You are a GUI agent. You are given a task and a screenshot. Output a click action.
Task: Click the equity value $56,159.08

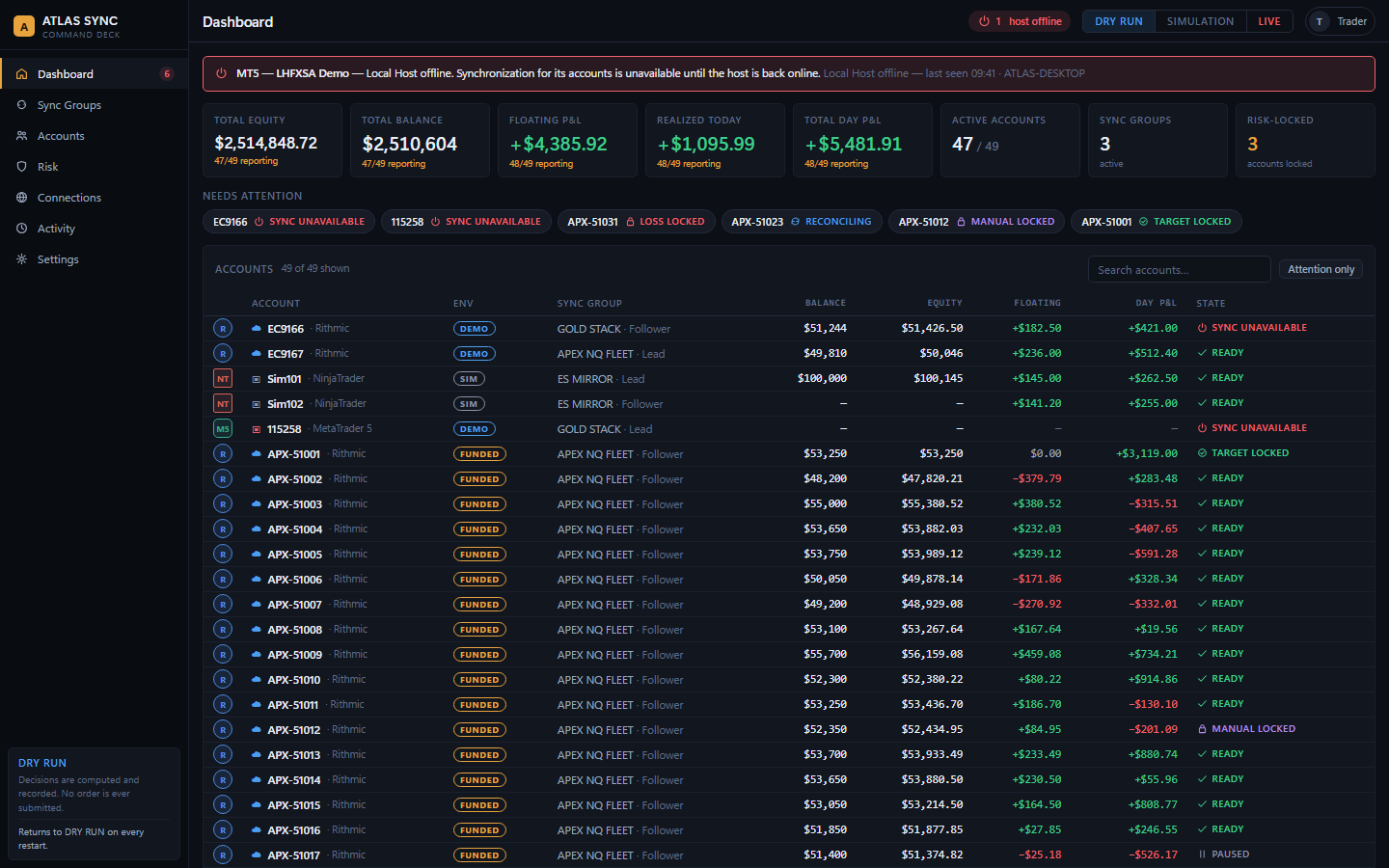pos(932,654)
